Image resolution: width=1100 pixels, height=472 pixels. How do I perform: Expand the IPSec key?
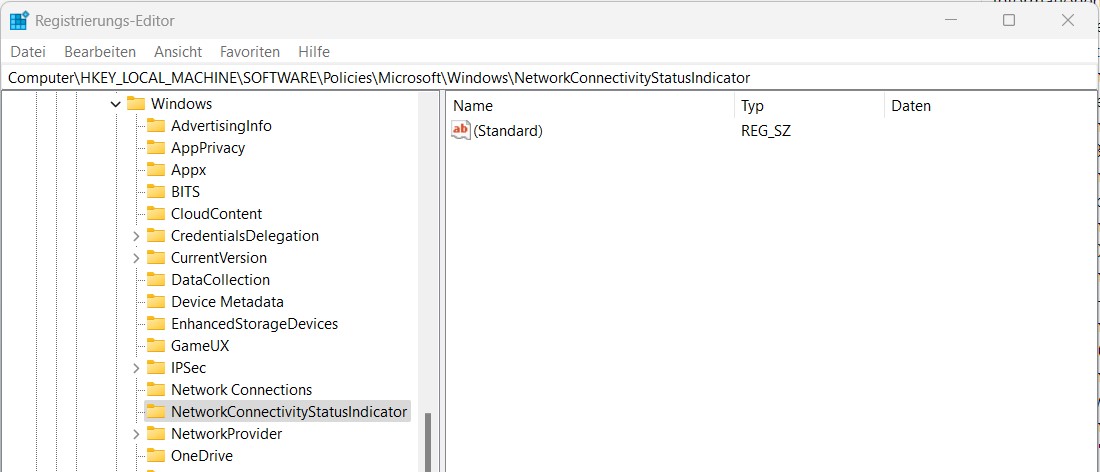136,368
